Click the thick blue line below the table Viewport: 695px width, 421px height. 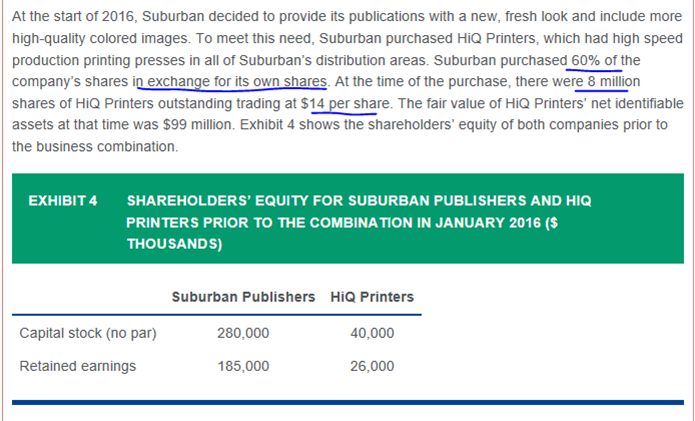(348, 402)
